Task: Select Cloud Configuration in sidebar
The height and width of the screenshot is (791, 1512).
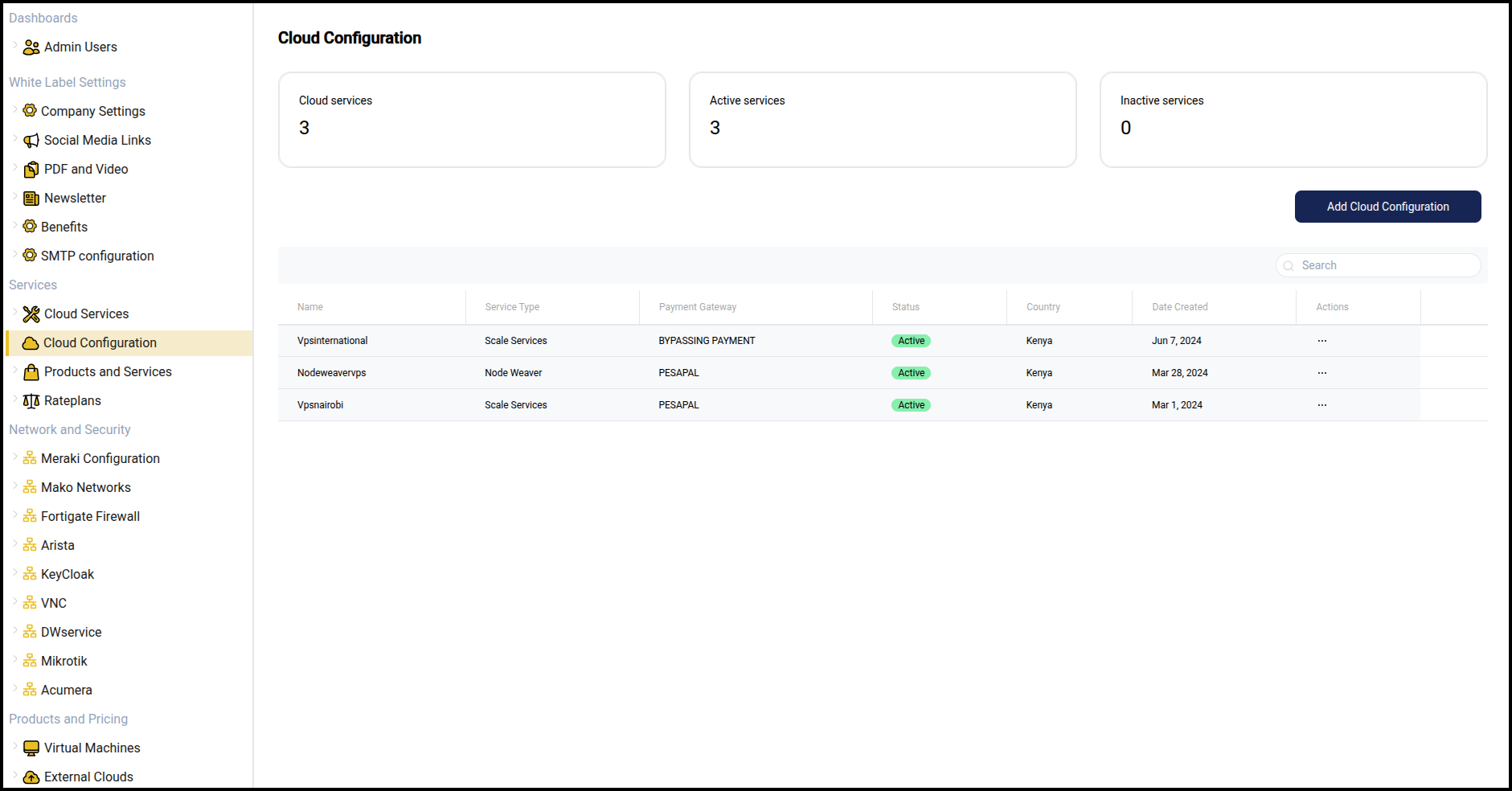Action: point(129,343)
